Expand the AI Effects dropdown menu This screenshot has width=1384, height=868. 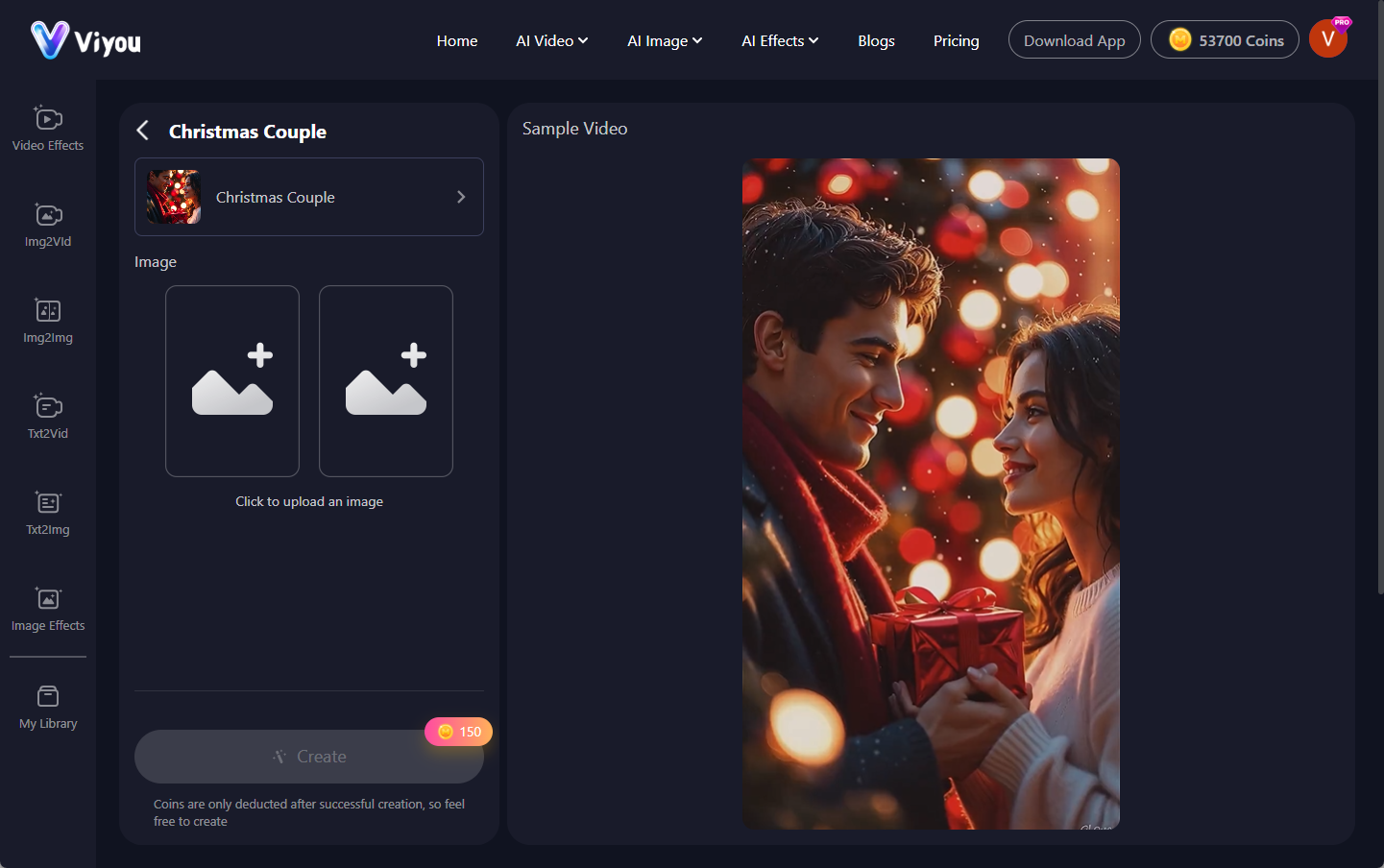click(779, 40)
